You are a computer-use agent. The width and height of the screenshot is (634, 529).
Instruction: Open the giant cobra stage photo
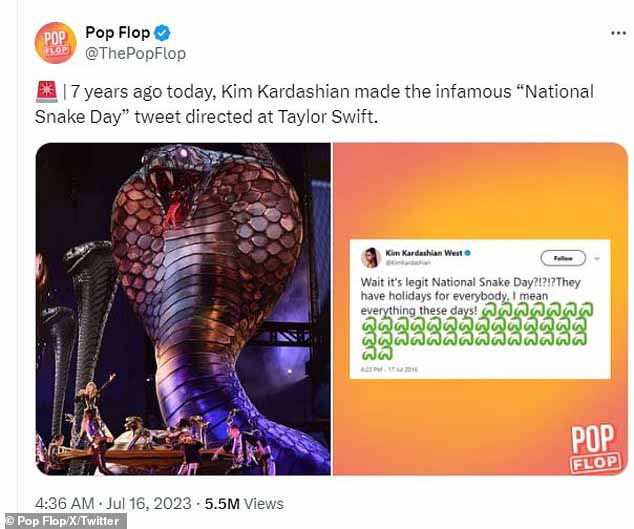pyautogui.click(x=183, y=309)
